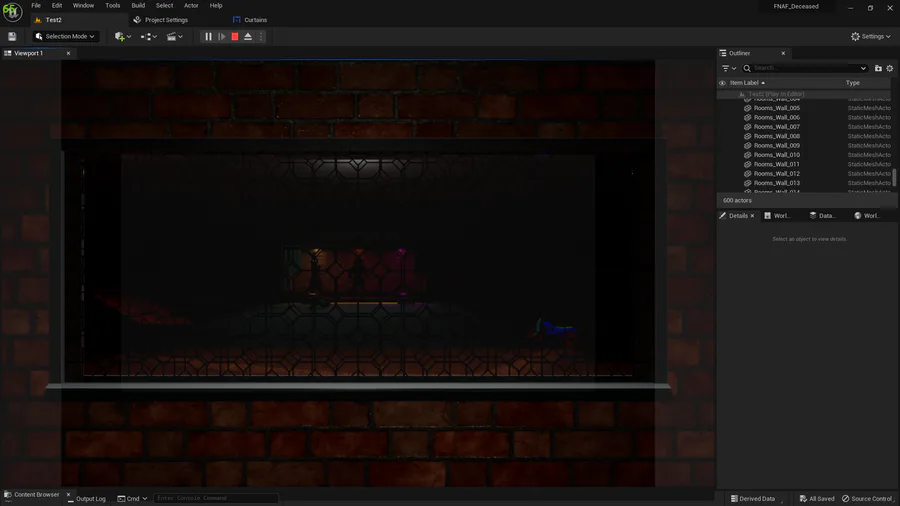Screen dimensions: 900x506
Task: Eject from the player controller
Action: tap(248, 37)
